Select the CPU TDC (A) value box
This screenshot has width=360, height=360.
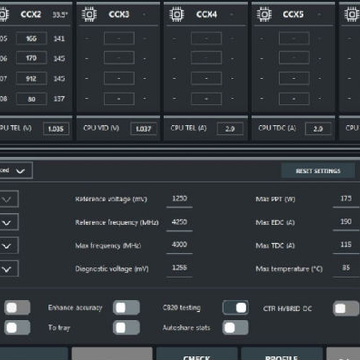click(x=318, y=129)
